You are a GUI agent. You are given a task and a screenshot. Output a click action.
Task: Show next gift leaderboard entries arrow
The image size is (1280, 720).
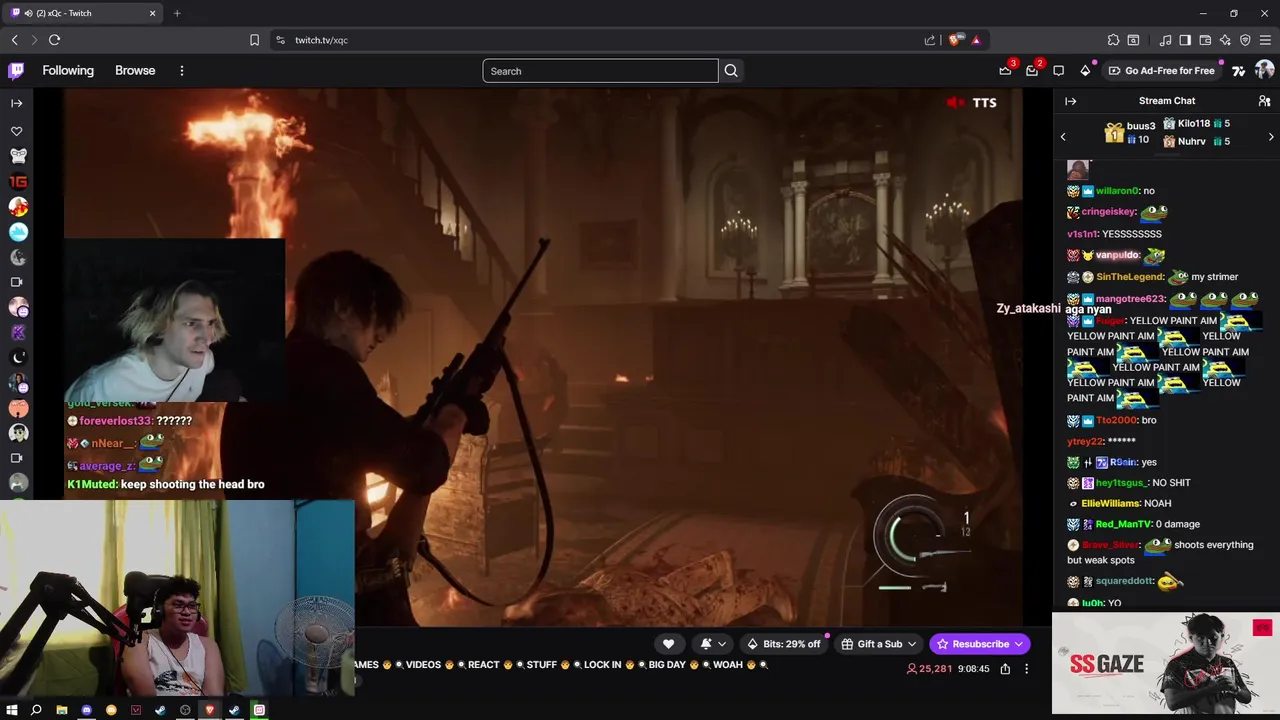[1271, 136]
